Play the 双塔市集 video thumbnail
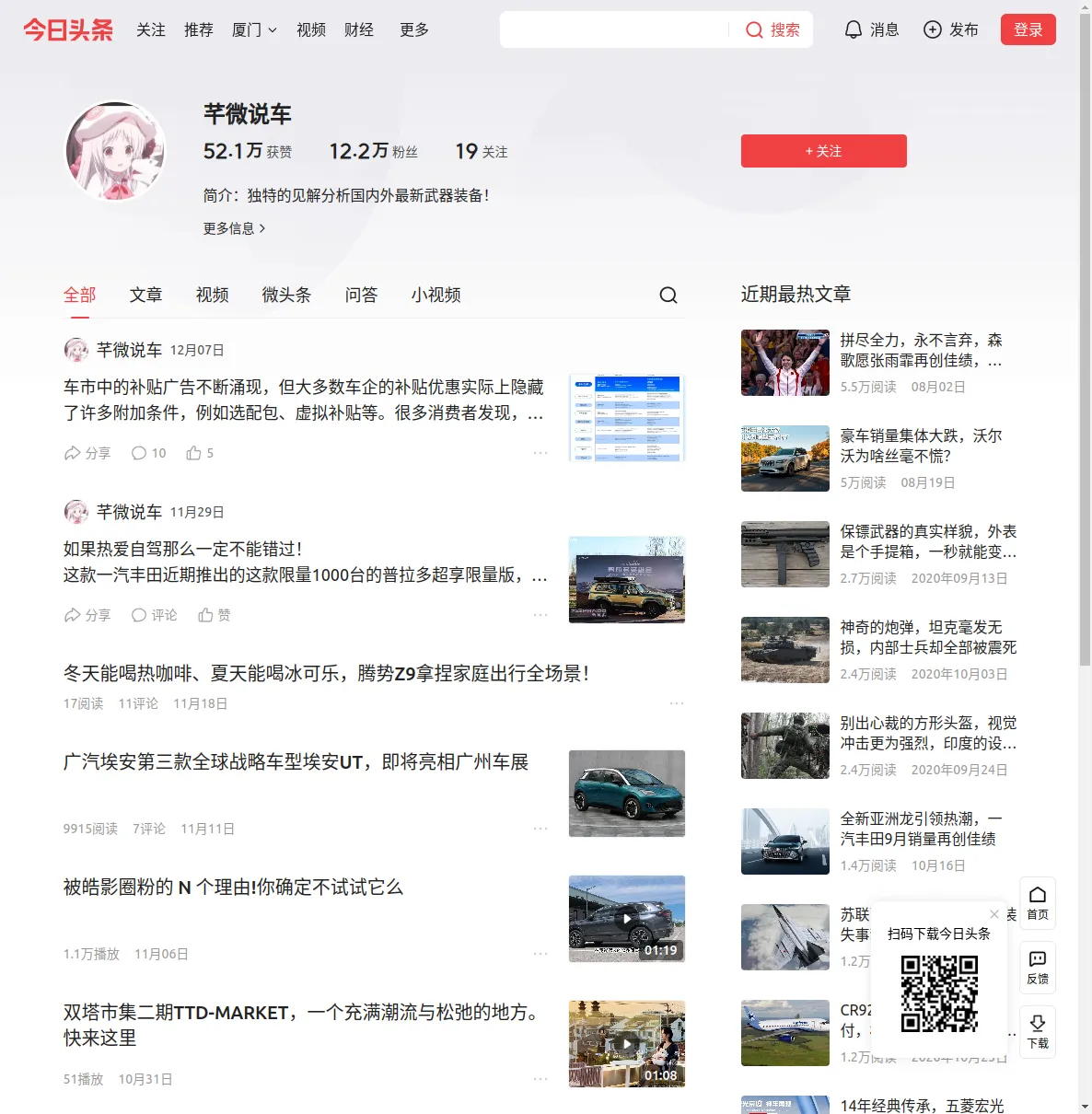The height and width of the screenshot is (1114, 1092). [627, 1044]
